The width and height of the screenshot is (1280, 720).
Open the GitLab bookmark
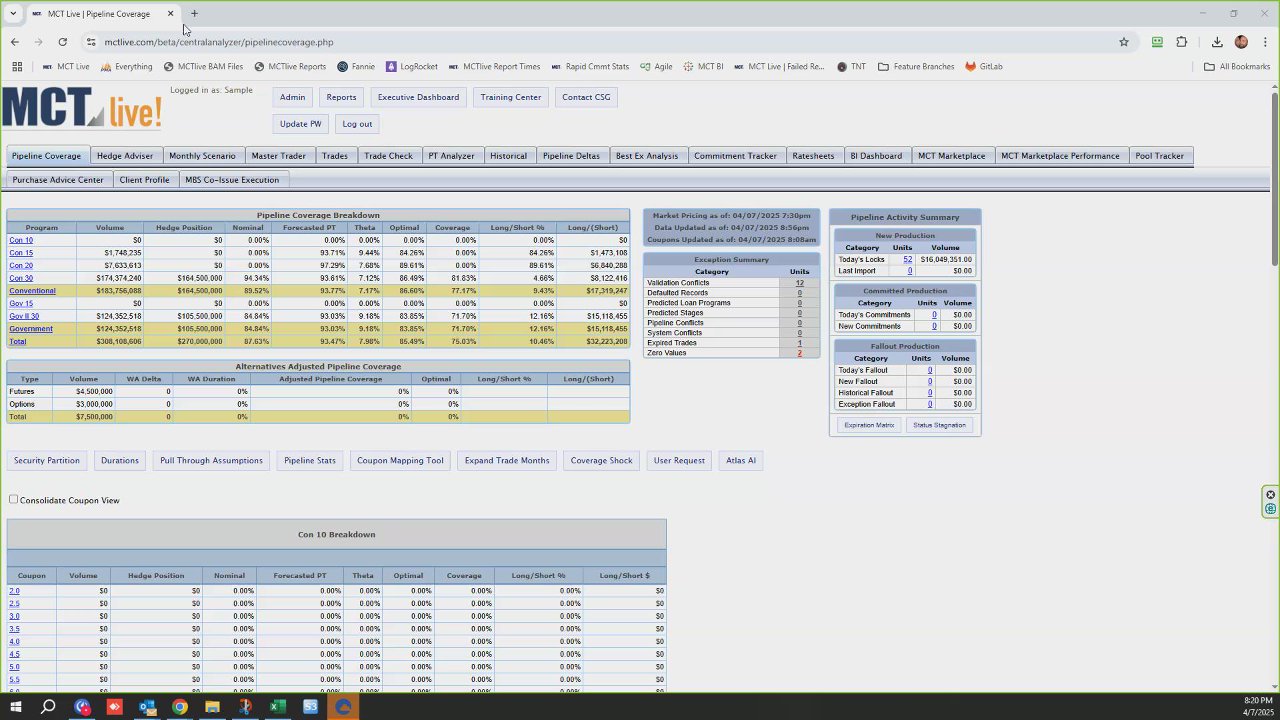[x=984, y=67]
